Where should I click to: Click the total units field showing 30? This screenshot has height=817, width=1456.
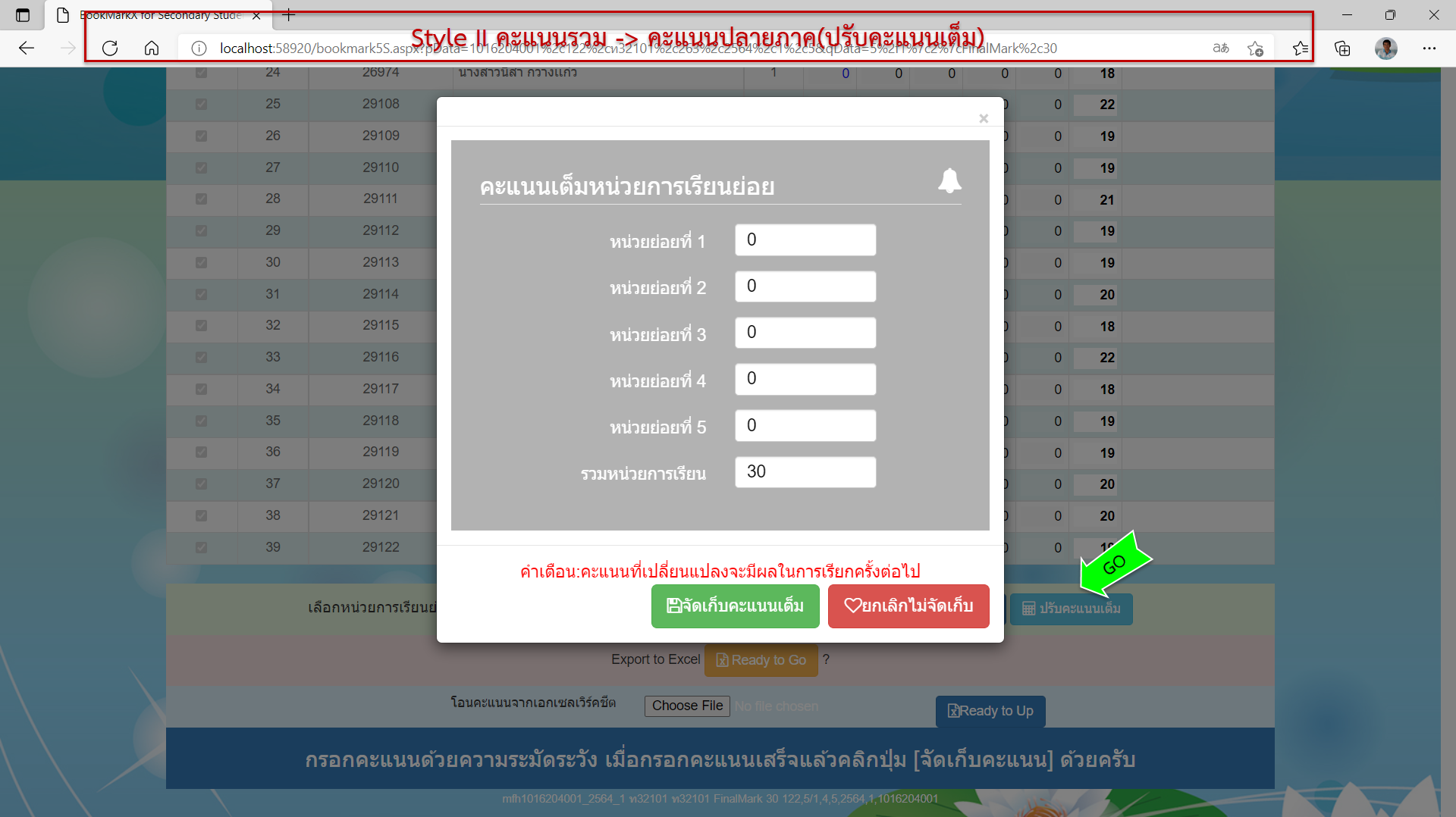pos(805,472)
